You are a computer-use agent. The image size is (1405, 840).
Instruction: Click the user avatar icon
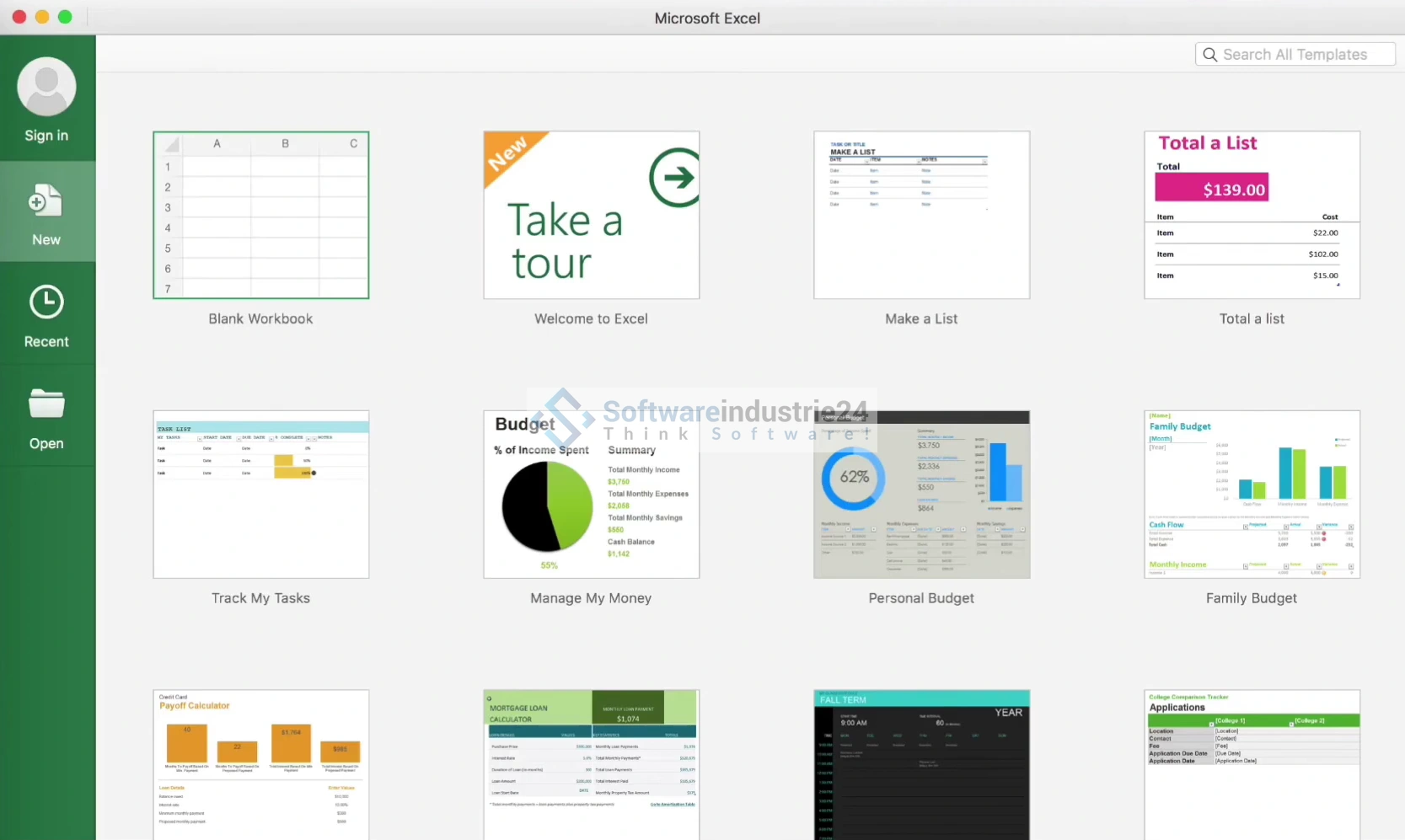click(x=46, y=87)
